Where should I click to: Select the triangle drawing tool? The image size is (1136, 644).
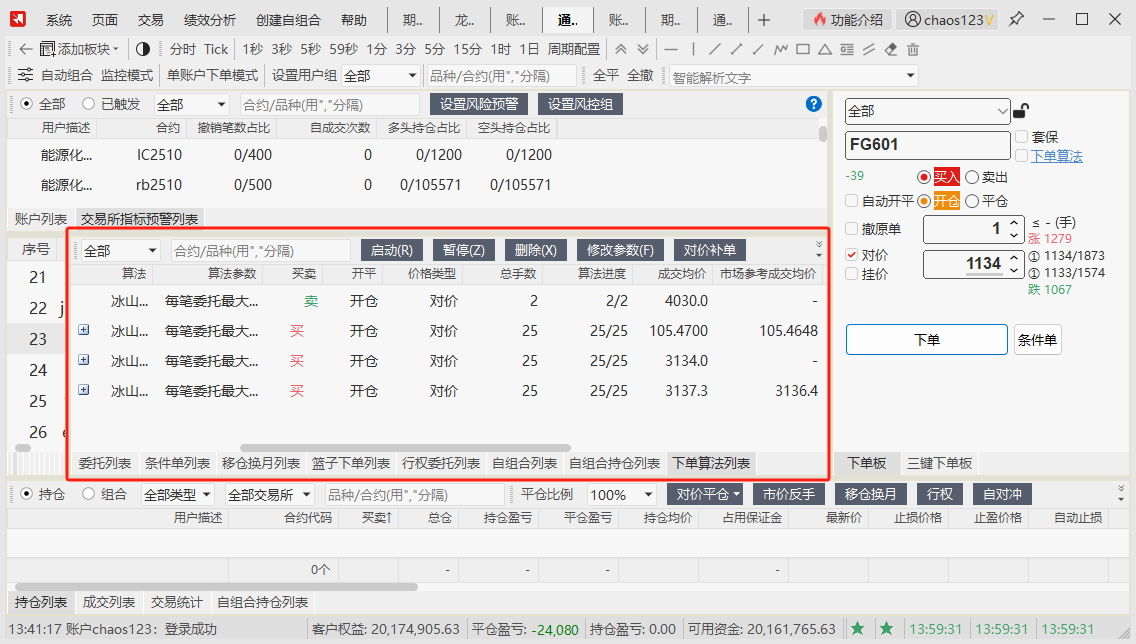tap(824, 49)
